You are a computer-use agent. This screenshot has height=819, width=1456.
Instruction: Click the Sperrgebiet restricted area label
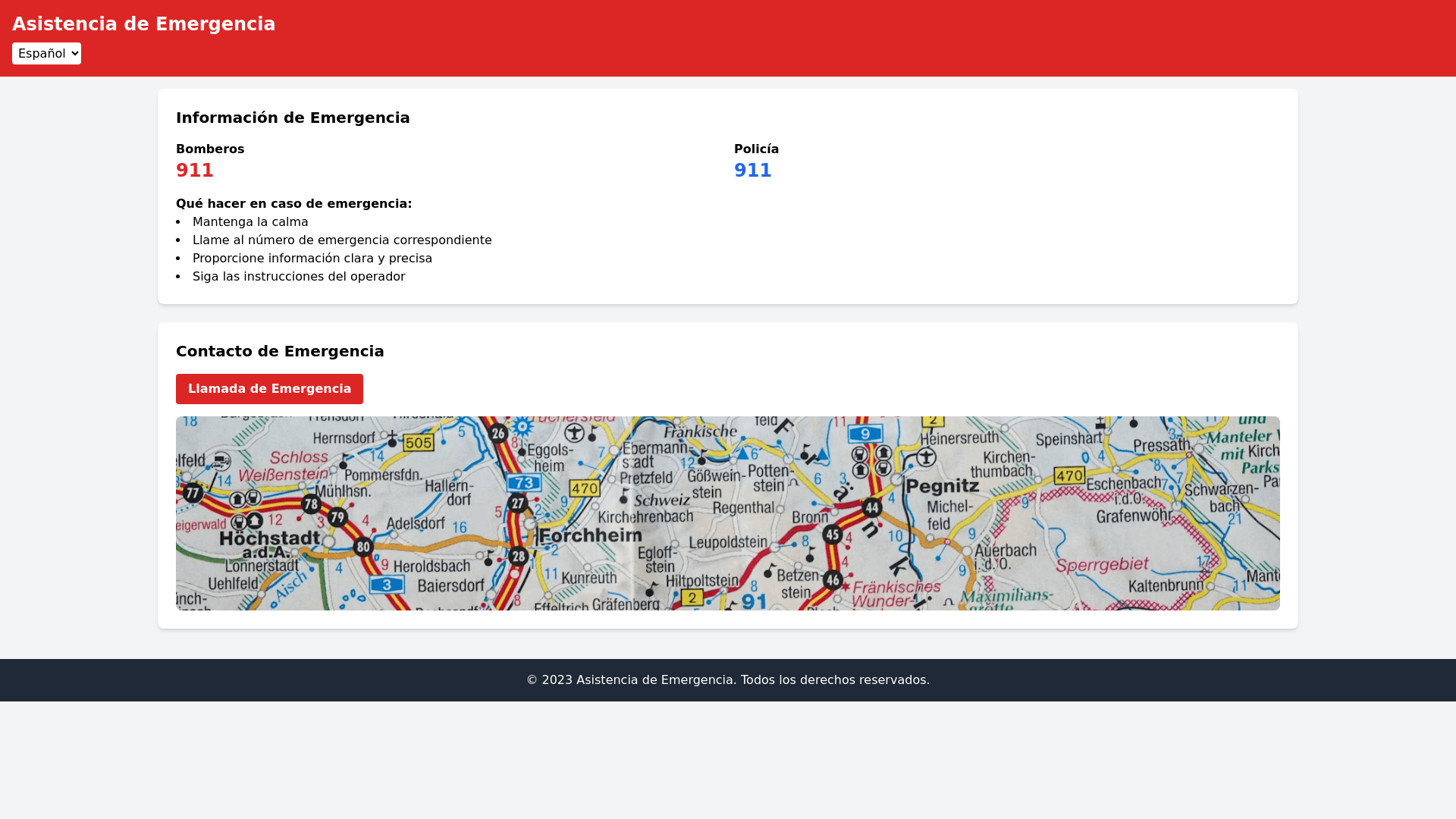[1102, 565]
